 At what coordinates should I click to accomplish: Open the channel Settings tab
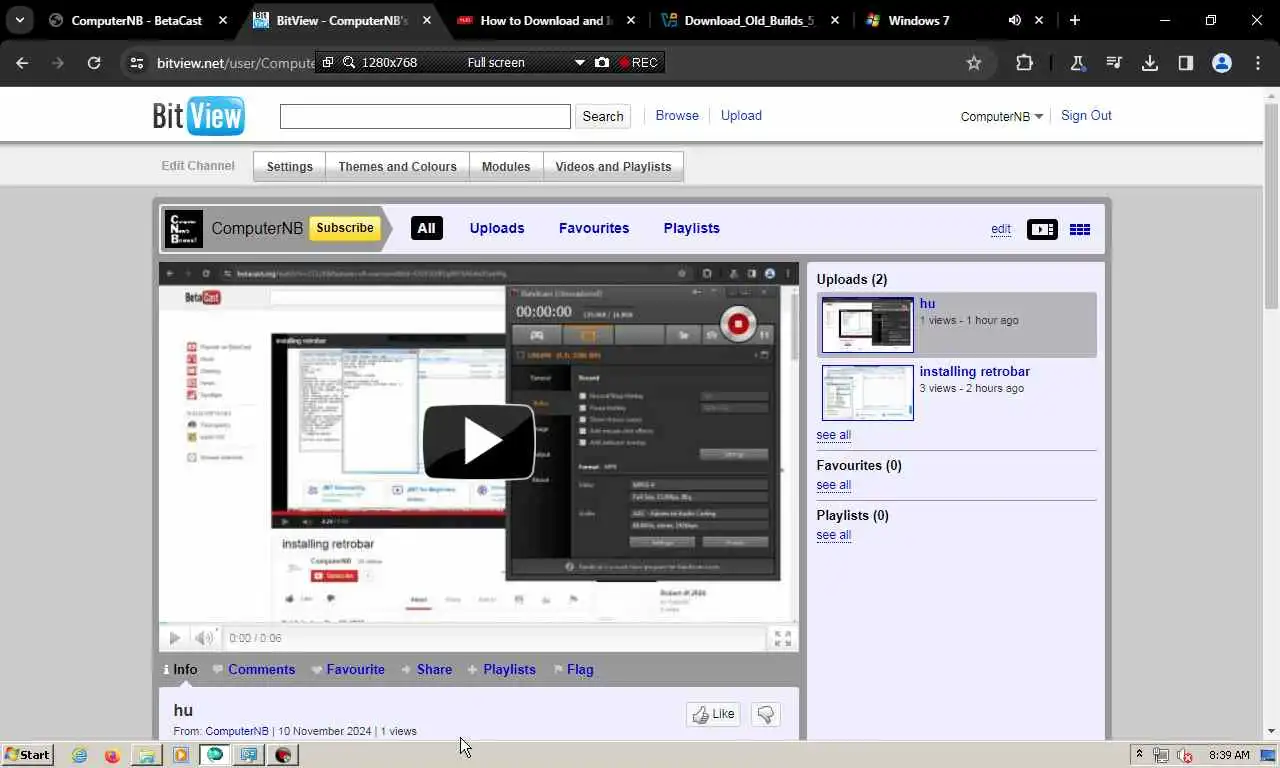pos(290,167)
